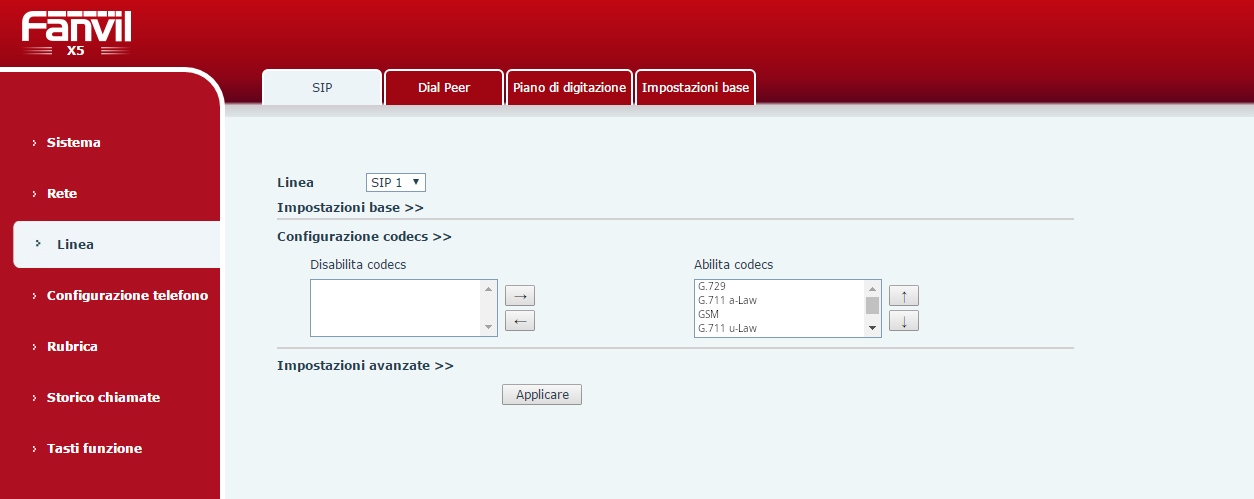Click the Applicare button
The image size is (1254, 499).
[542, 395]
